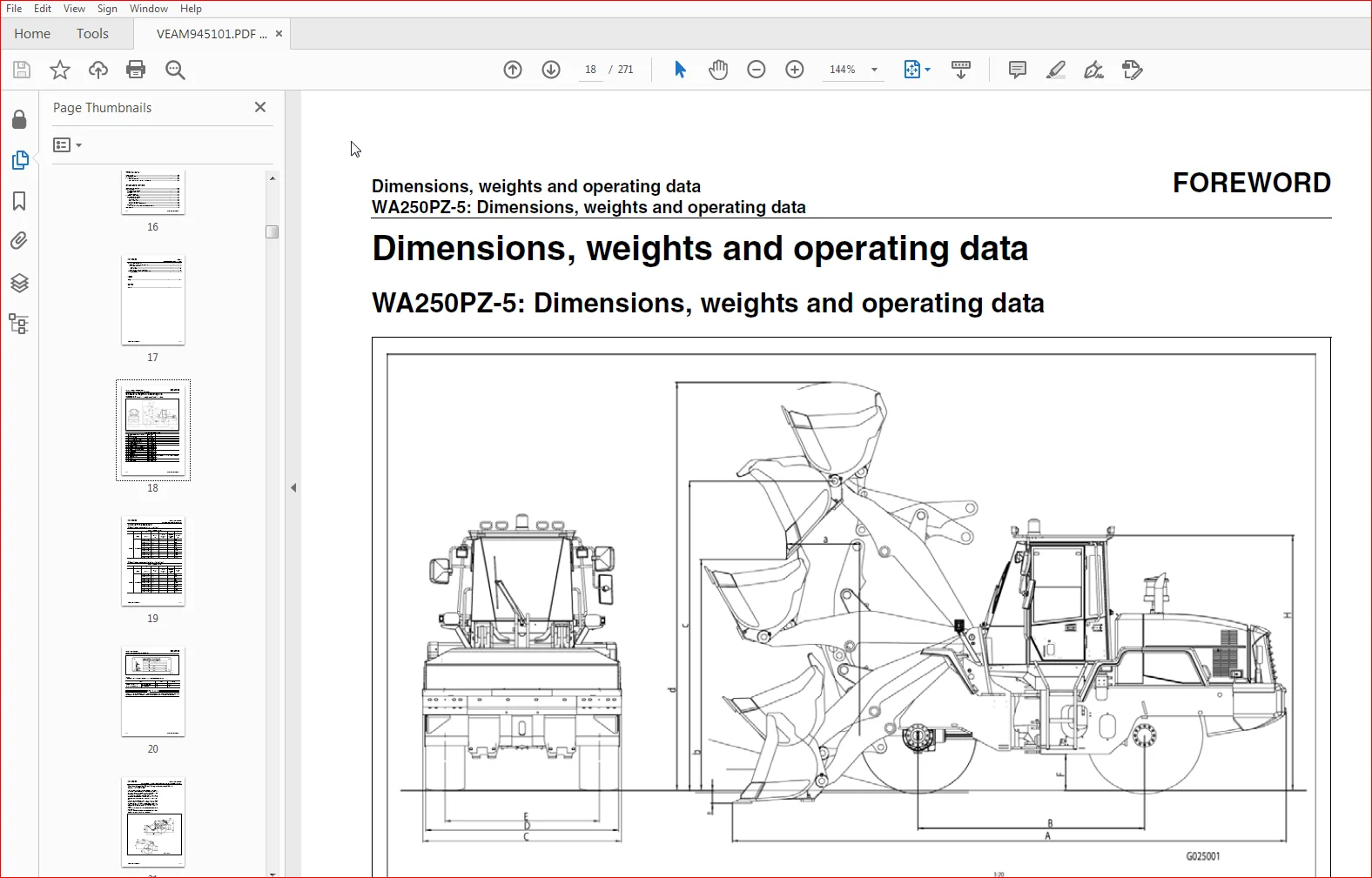Add a comment with sticky note icon
Viewport: 1372px width, 878px height.
(x=1018, y=70)
